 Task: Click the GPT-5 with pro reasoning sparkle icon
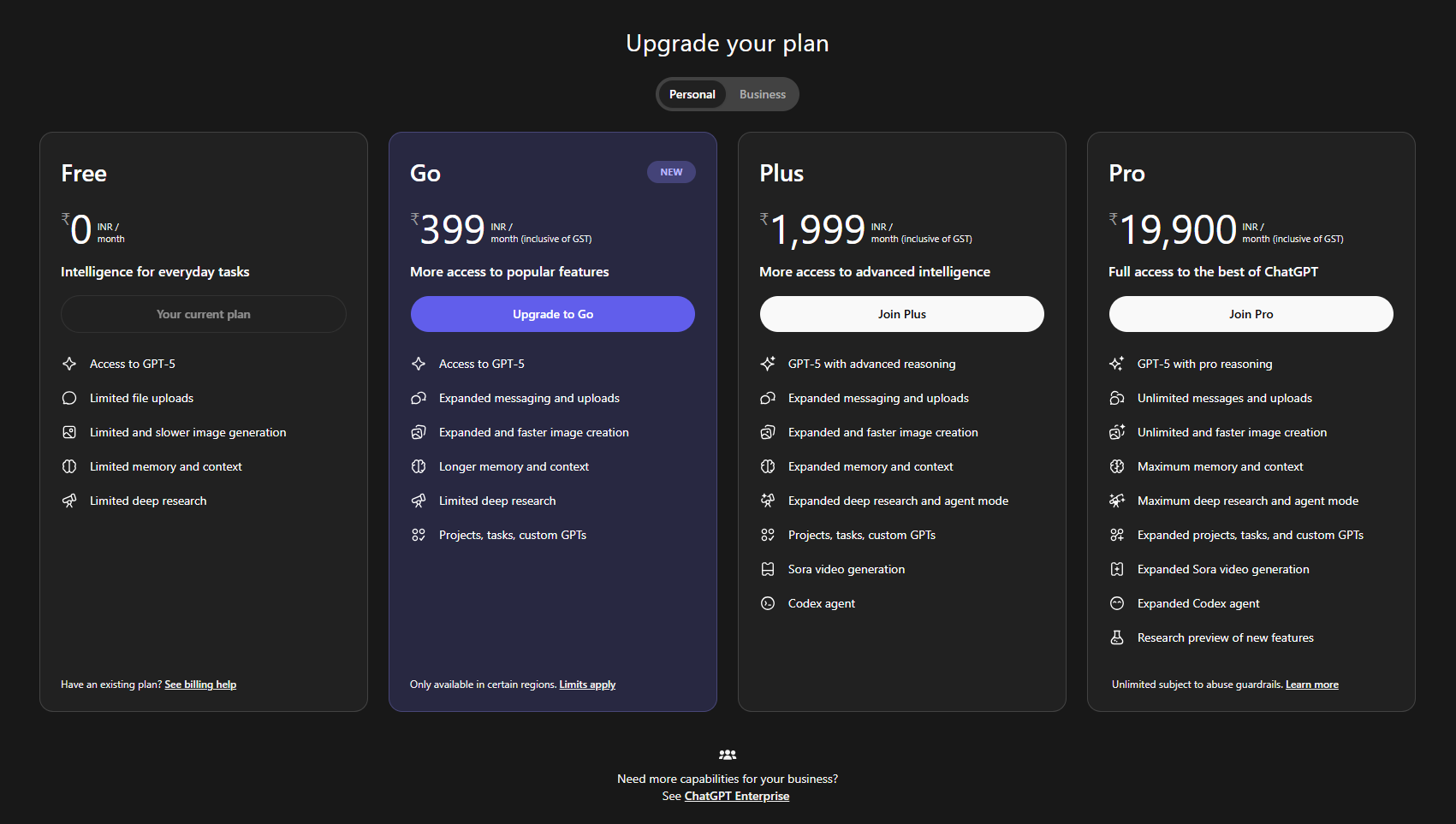[x=1117, y=364]
